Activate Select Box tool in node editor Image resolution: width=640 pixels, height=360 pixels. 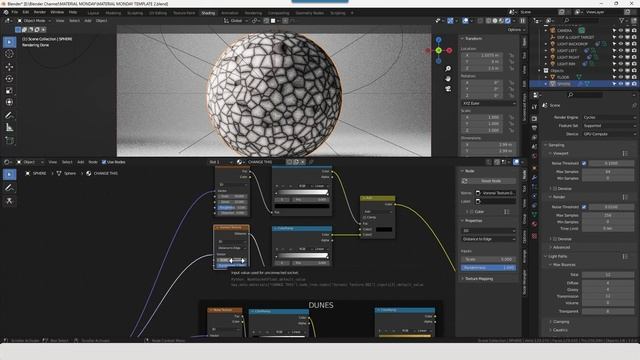tap(9, 174)
